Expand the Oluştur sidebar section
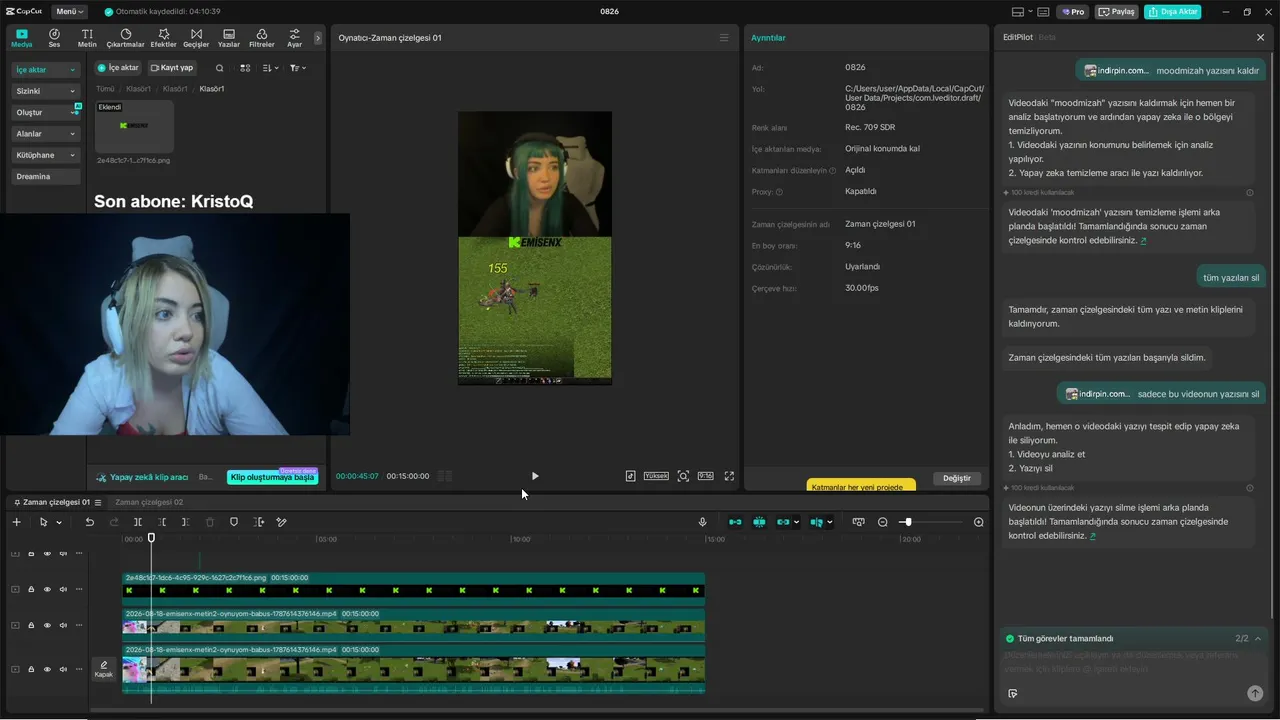 (46, 113)
